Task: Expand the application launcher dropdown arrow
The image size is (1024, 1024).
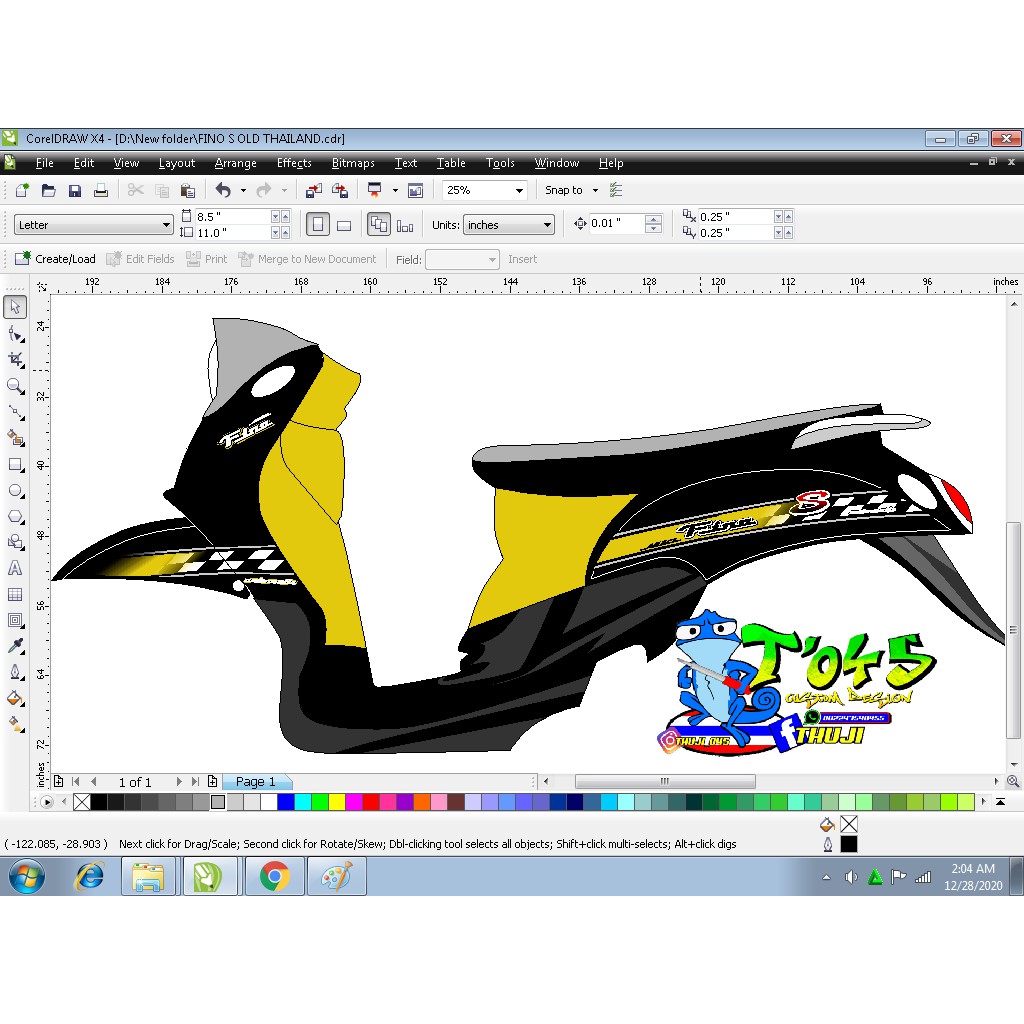Action: [x=395, y=190]
